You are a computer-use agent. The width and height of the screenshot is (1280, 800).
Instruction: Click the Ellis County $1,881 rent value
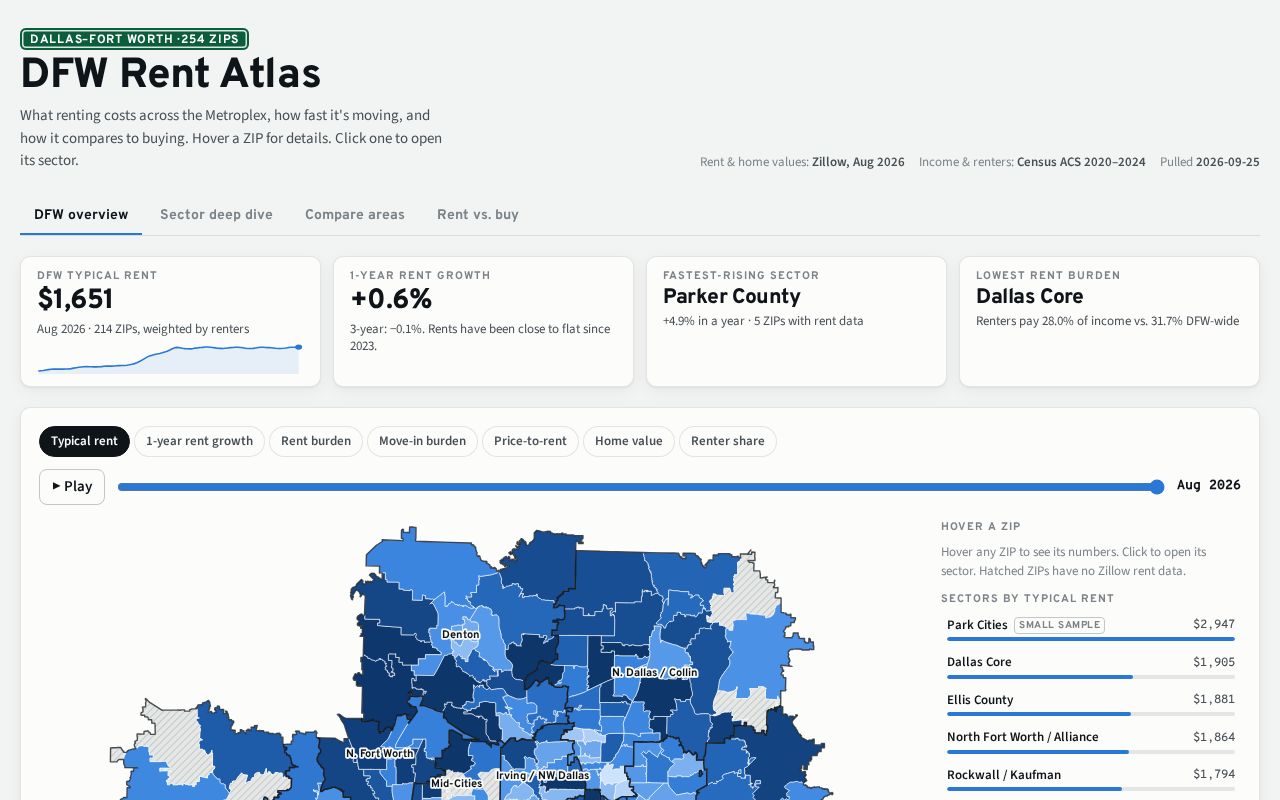click(1214, 700)
